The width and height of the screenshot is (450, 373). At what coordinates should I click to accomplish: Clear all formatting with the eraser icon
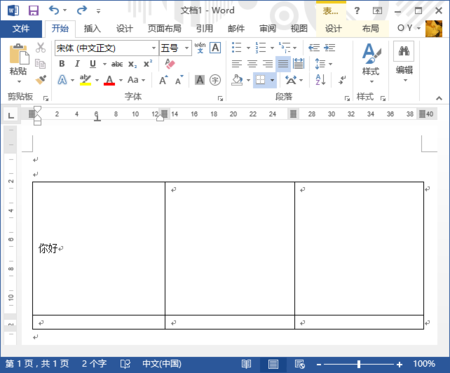pyautogui.click(x=170, y=64)
